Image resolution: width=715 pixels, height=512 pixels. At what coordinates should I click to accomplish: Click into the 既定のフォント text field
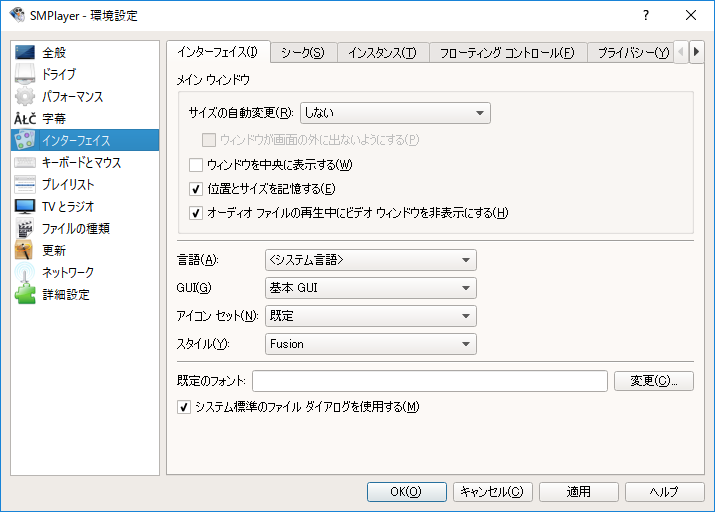coord(430,381)
